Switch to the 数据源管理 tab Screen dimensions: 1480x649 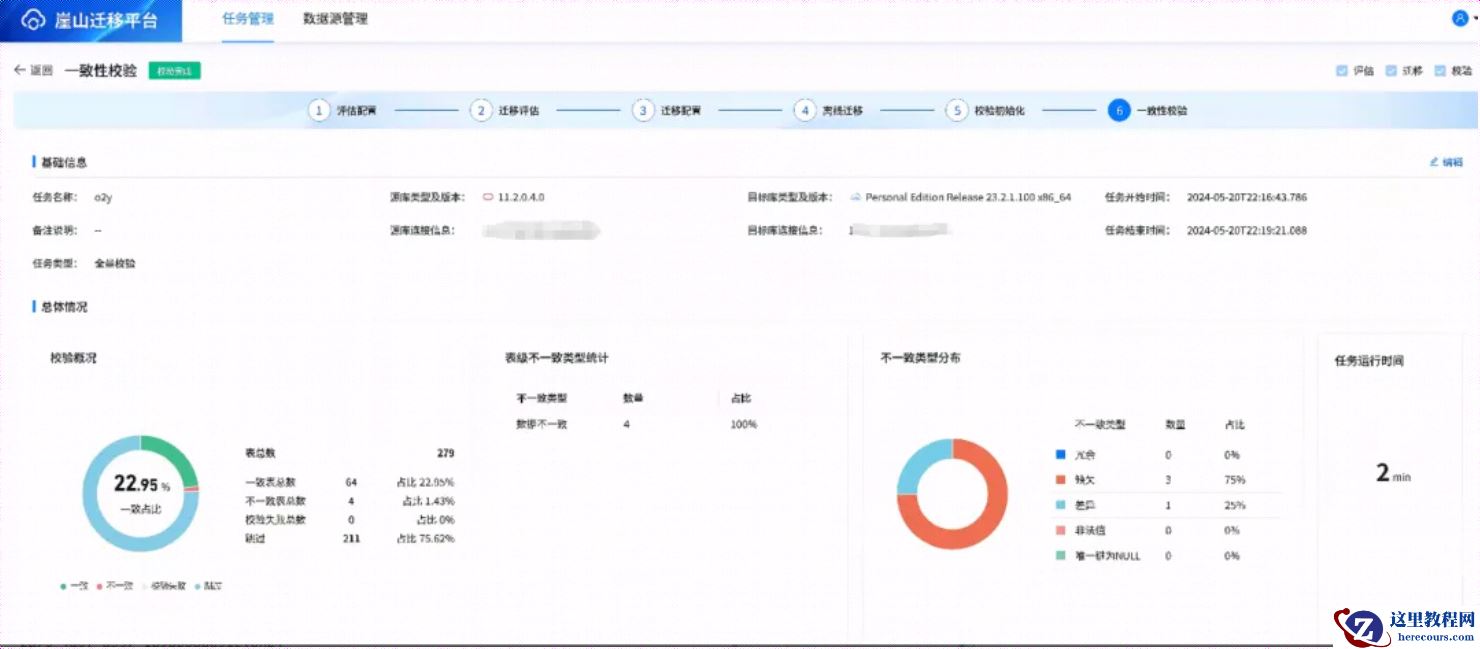click(x=335, y=18)
